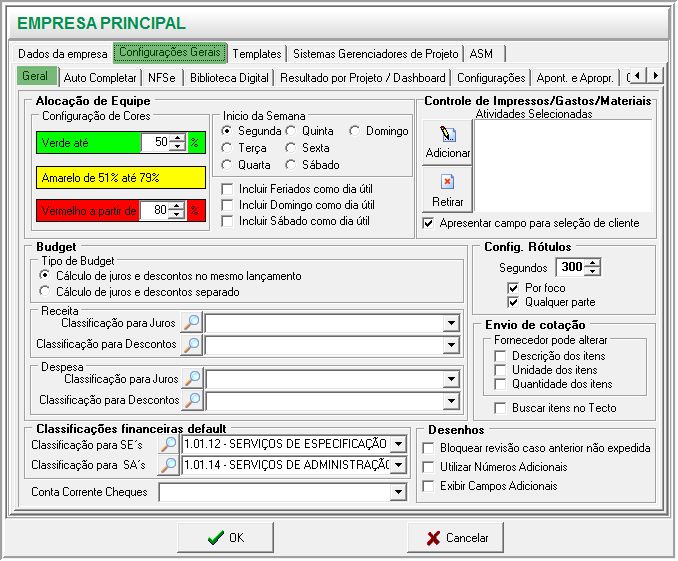Open the NFSe sub-tab
Screen dimensions: 678x561
162,78
